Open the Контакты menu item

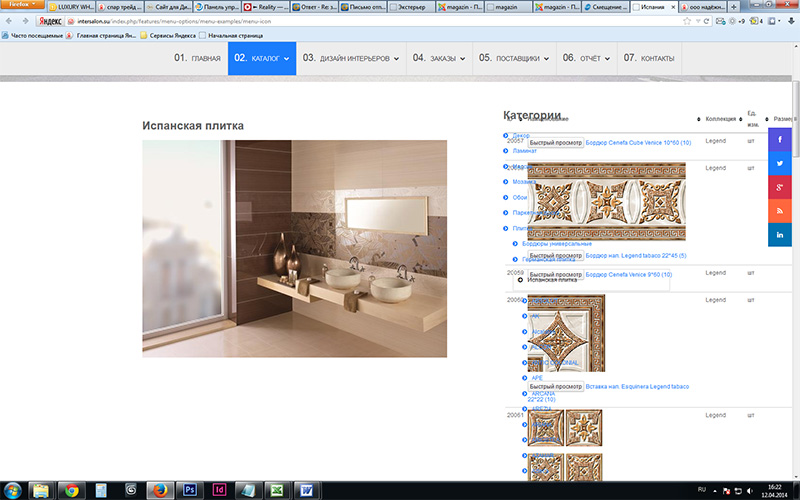pos(650,58)
